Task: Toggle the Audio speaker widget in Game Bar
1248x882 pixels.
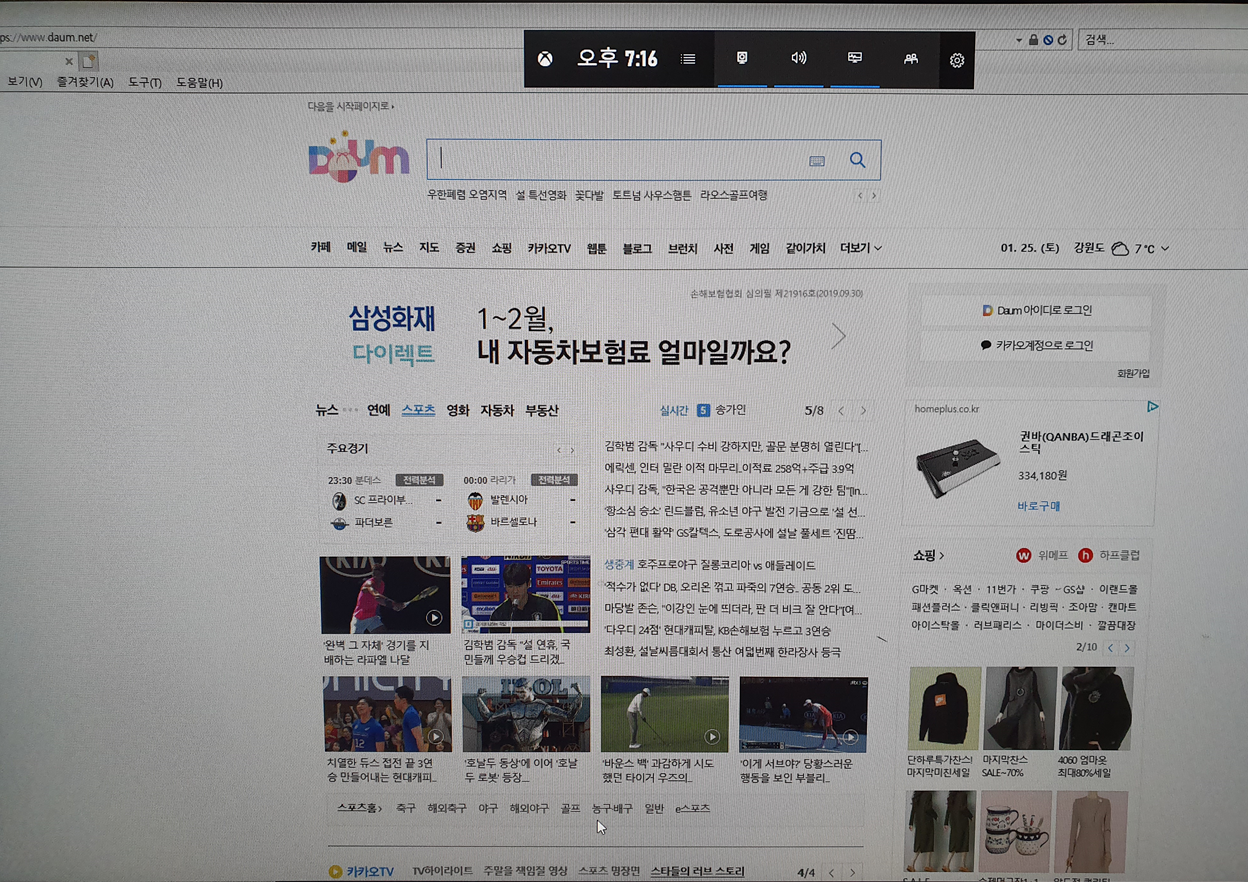Action: click(x=798, y=58)
